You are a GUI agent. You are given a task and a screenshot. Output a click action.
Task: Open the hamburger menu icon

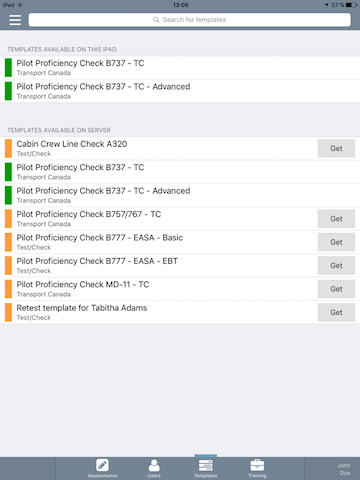tap(15, 20)
